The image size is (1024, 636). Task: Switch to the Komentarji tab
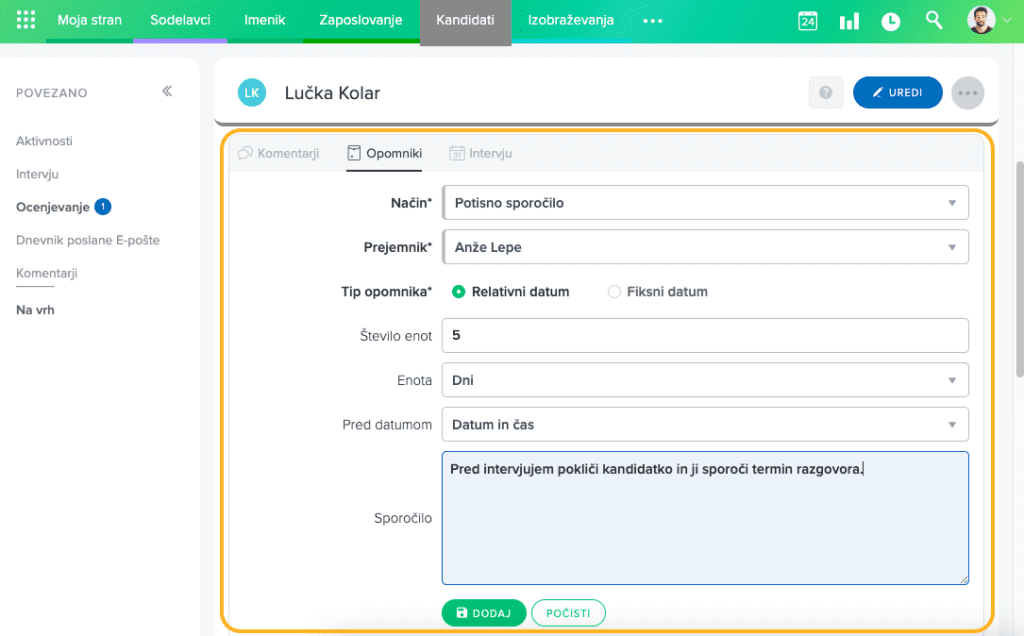pyautogui.click(x=278, y=154)
